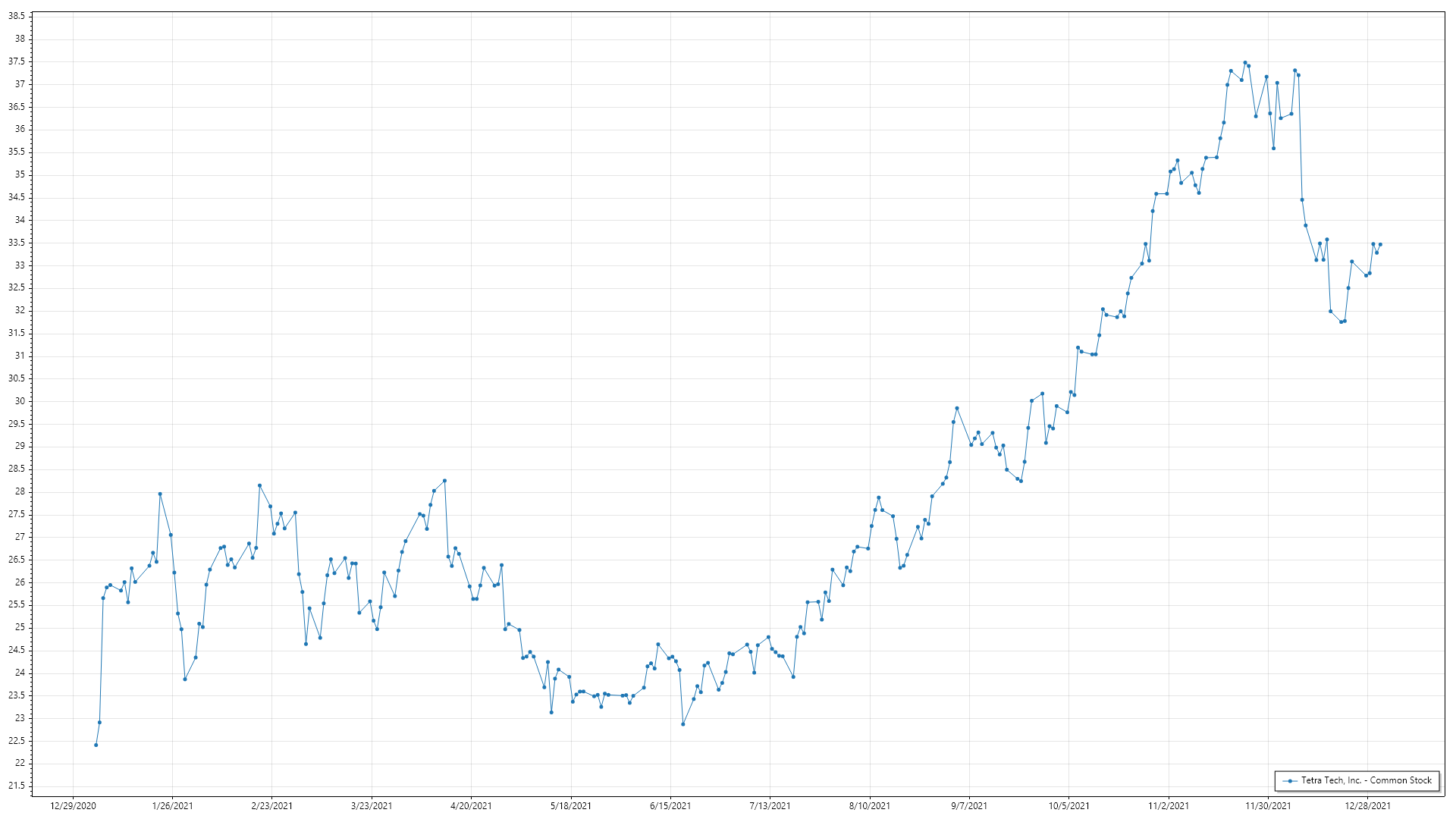The image size is (1456, 819).
Task: Click the 8/10/2021 x-axis date label
Action: [870, 805]
